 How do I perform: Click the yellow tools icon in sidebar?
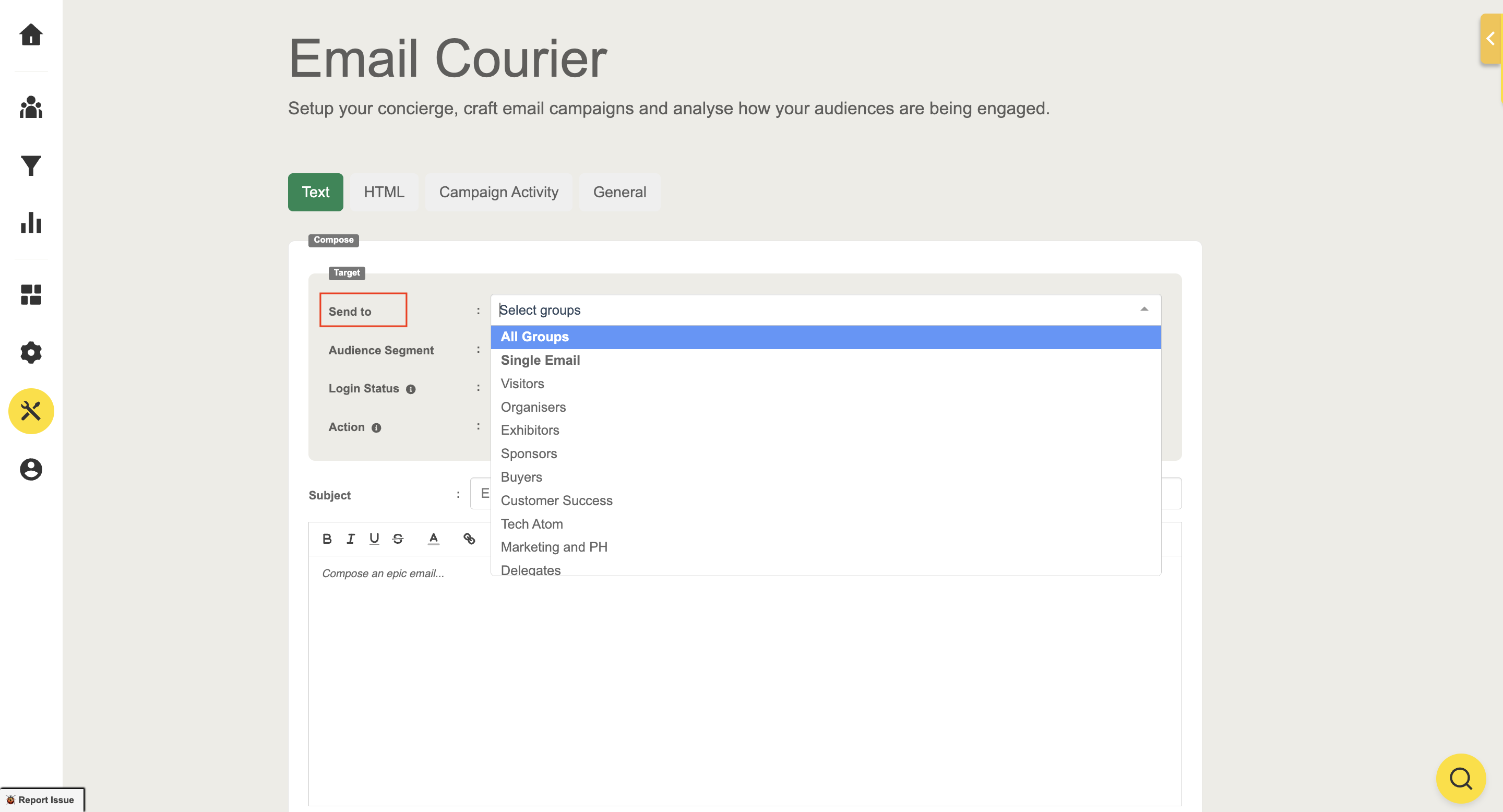coord(31,411)
